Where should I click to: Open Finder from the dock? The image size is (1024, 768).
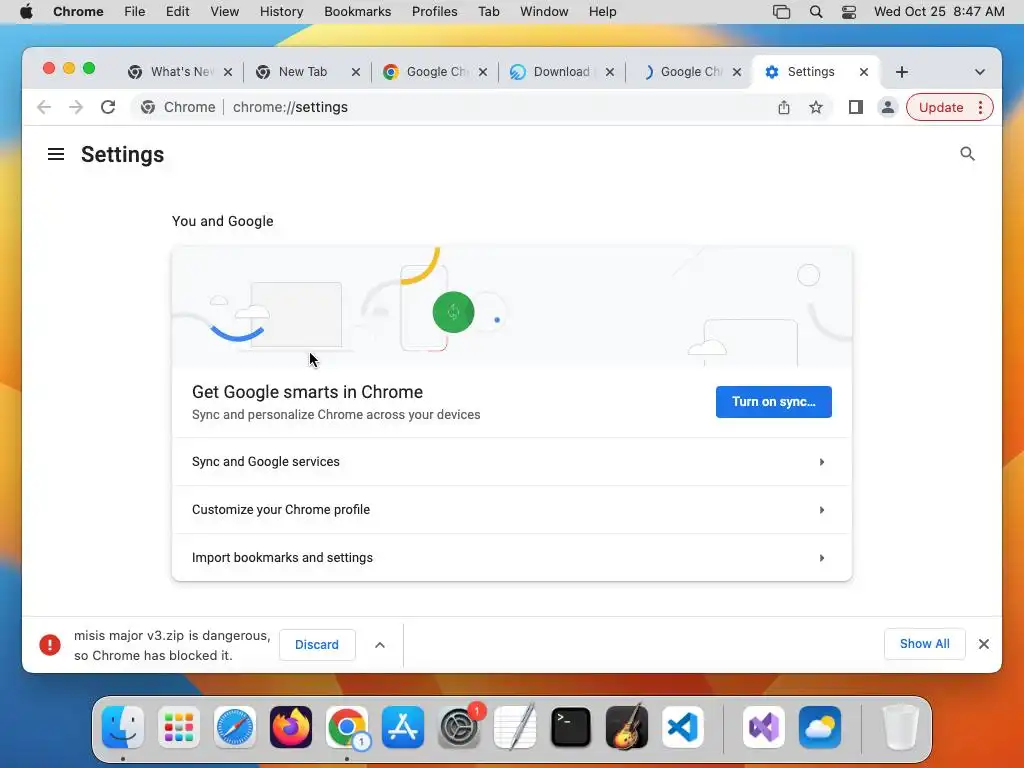pyautogui.click(x=123, y=727)
